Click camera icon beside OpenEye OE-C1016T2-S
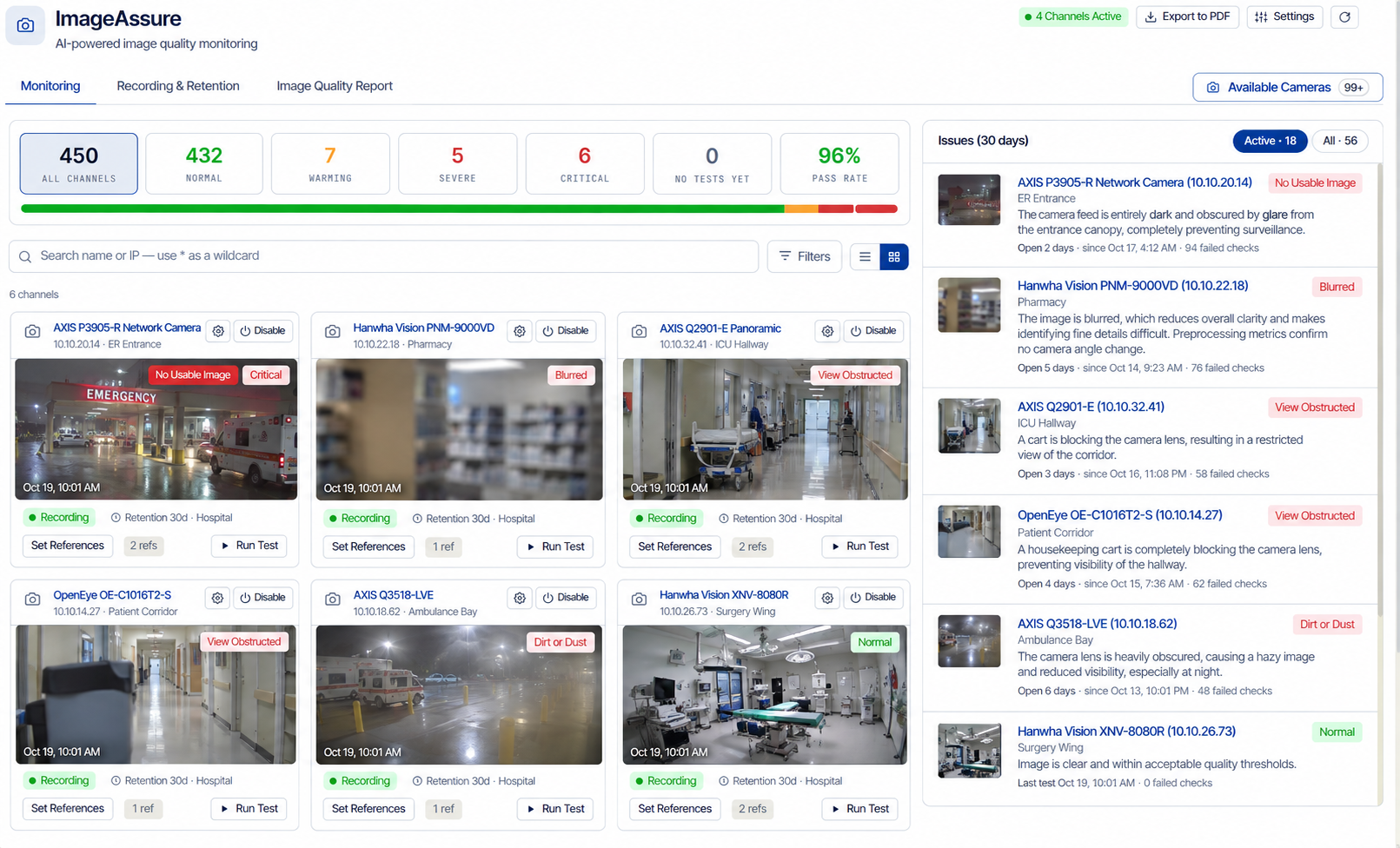The width and height of the screenshot is (1400, 848). [32, 599]
